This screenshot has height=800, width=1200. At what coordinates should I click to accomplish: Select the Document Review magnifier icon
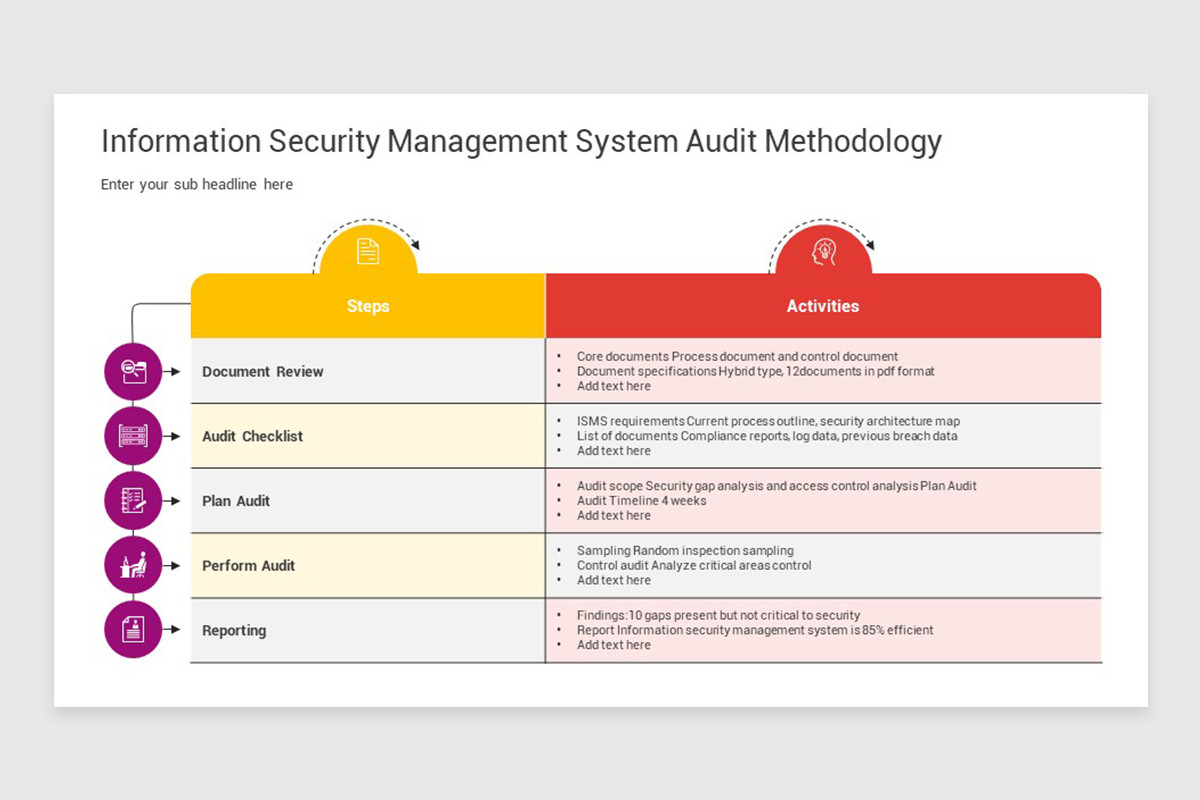click(133, 371)
